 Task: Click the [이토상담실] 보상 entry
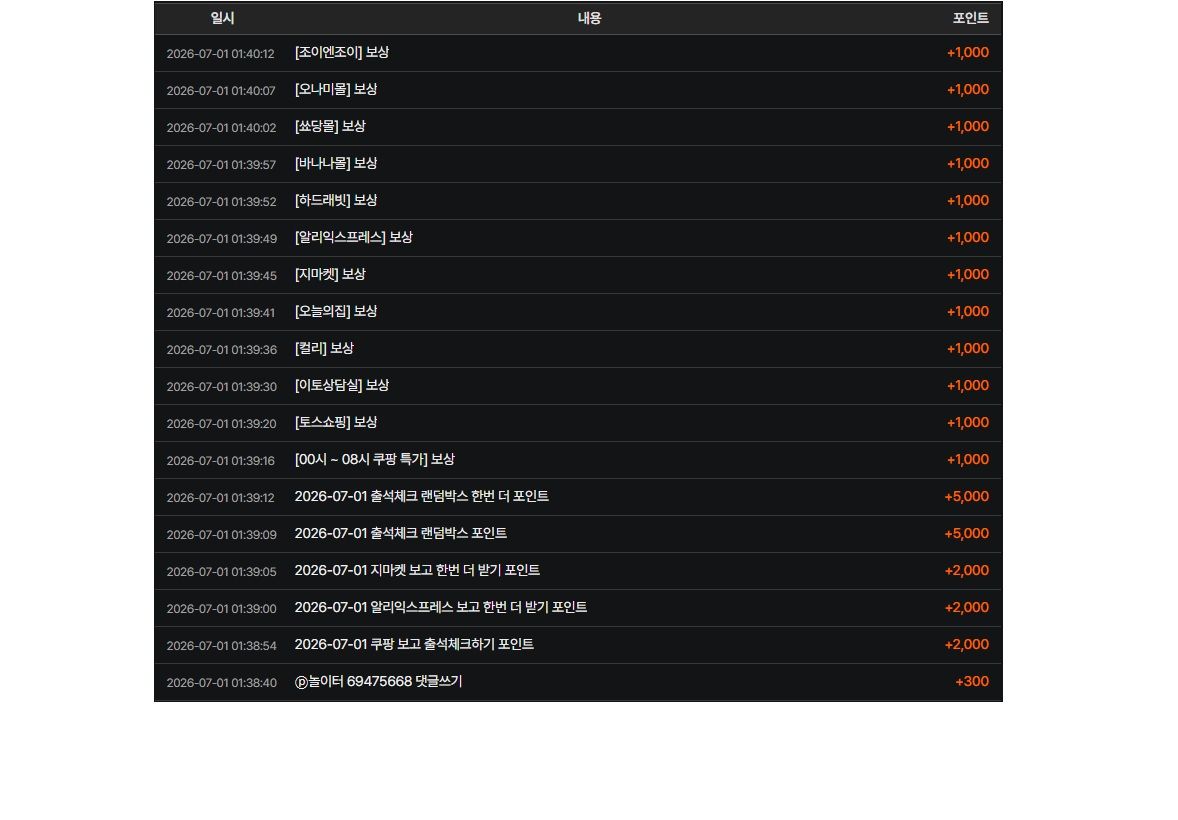342,385
